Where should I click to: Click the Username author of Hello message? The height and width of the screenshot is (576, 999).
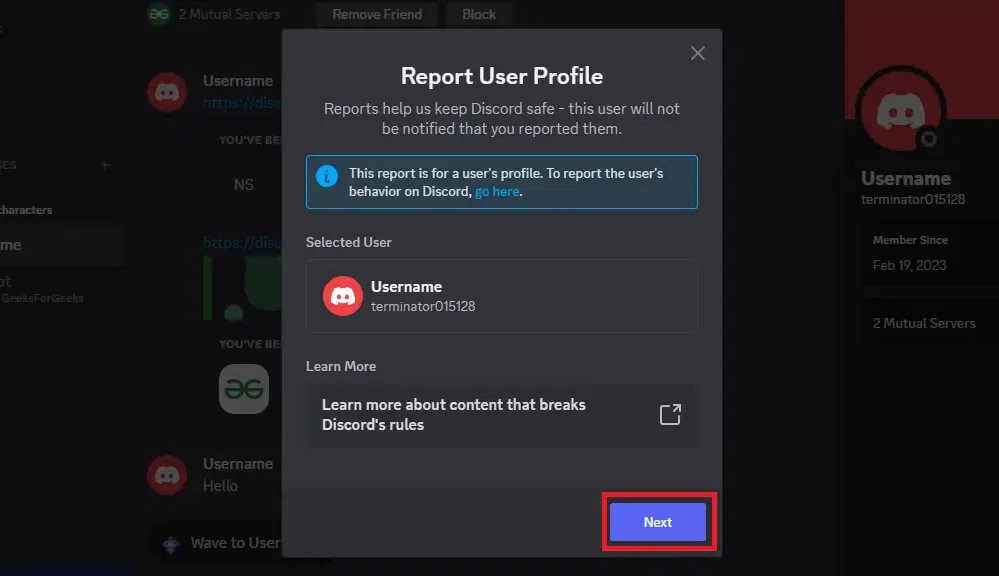pos(238,464)
